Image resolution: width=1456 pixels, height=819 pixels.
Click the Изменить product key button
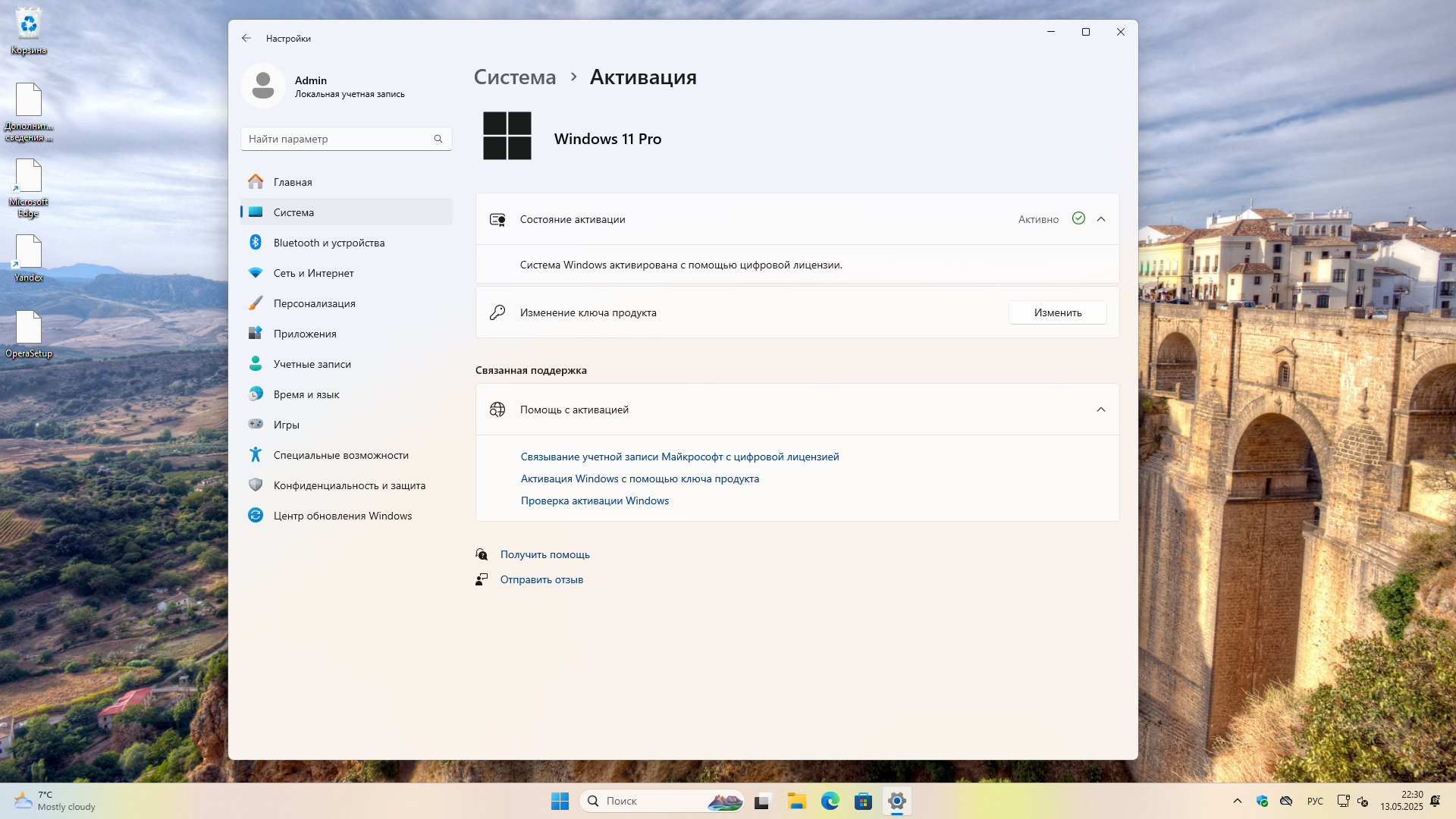[1057, 312]
